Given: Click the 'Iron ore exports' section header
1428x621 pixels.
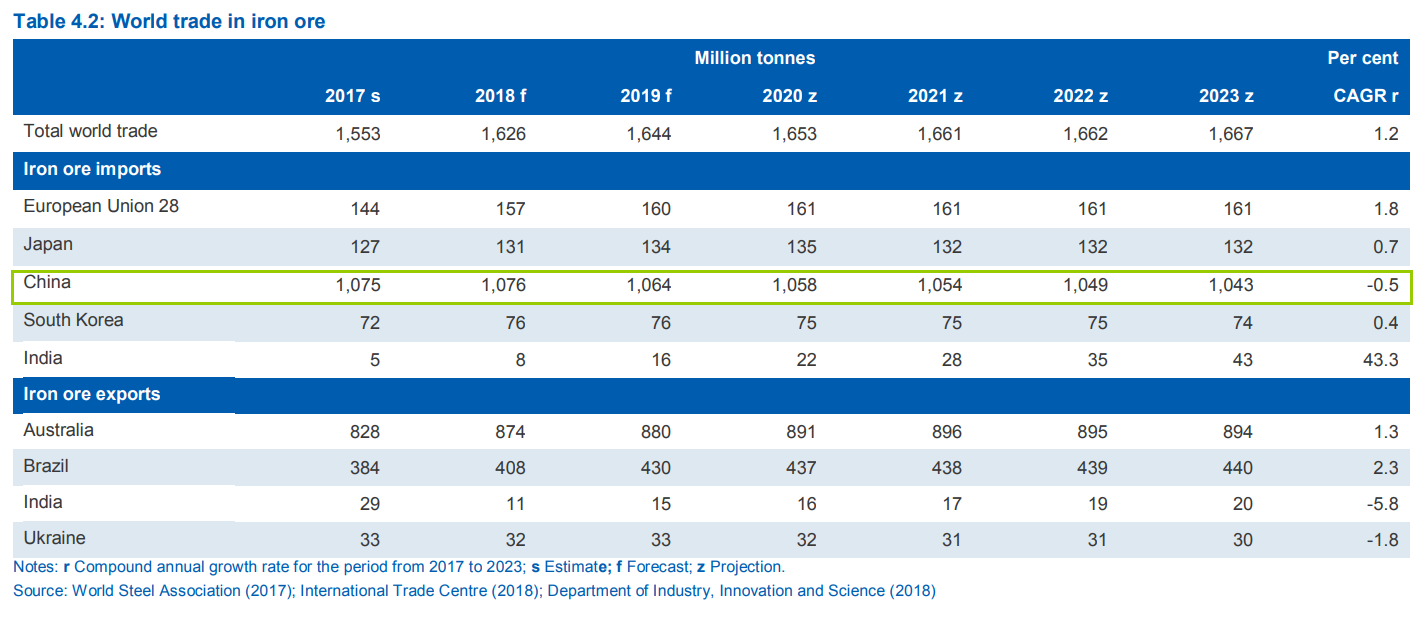Looking at the screenshot, I should click(92, 394).
